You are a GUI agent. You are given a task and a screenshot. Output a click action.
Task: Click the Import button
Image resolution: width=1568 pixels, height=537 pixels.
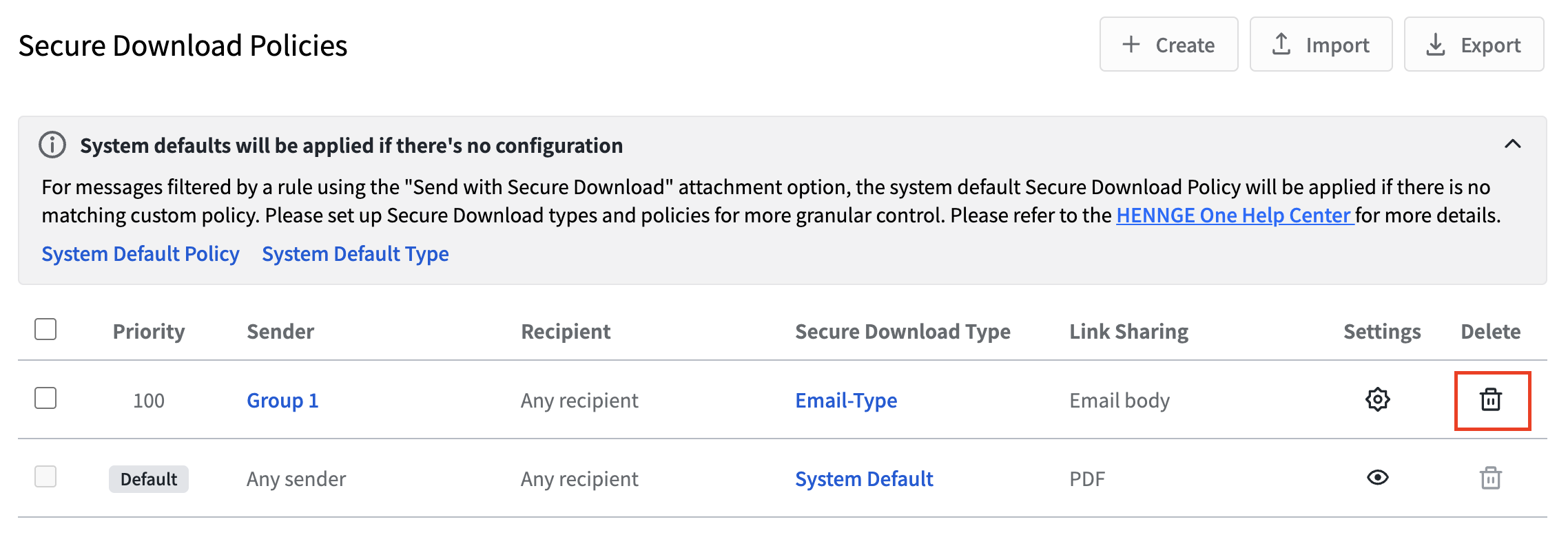(x=1321, y=45)
